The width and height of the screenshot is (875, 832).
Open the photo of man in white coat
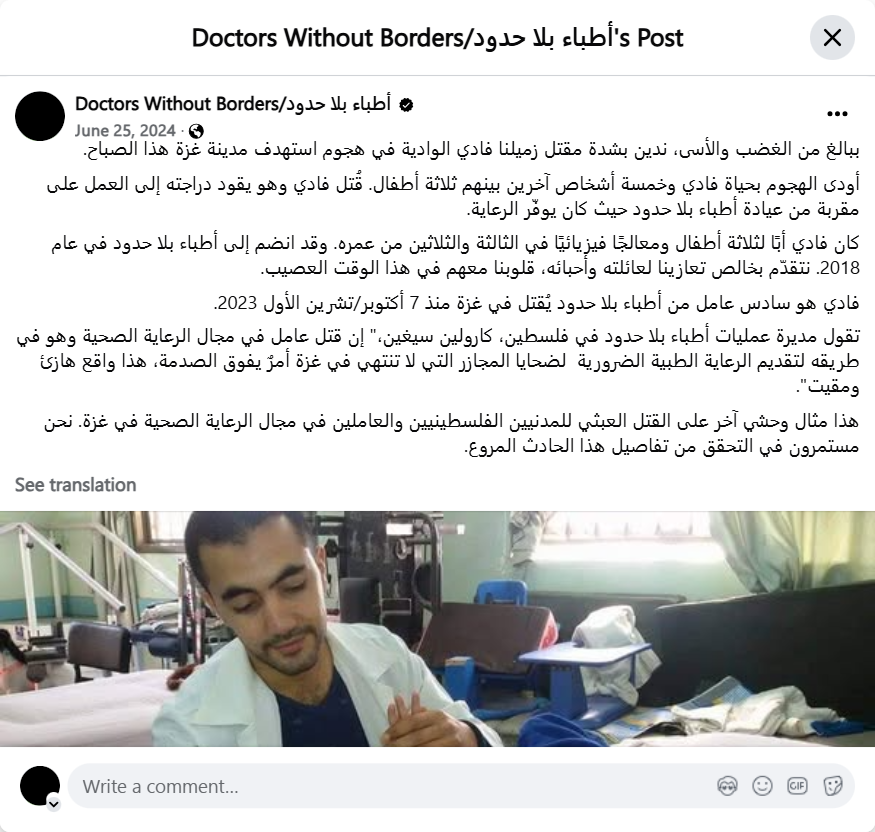[x=438, y=629]
